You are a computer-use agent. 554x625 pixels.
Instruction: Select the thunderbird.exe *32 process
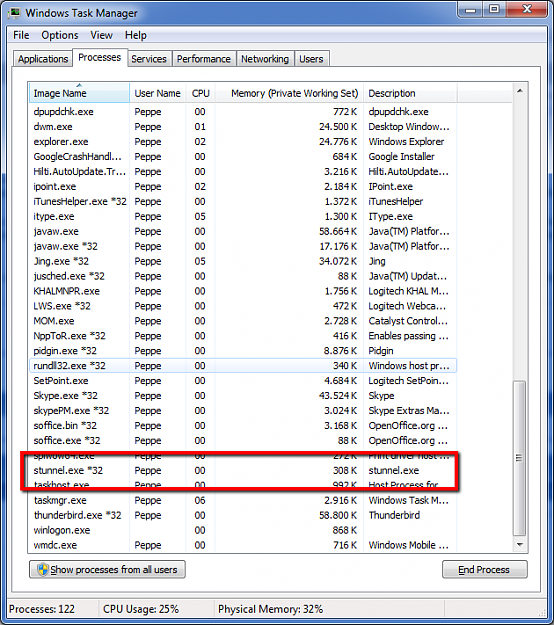[243, 515]
